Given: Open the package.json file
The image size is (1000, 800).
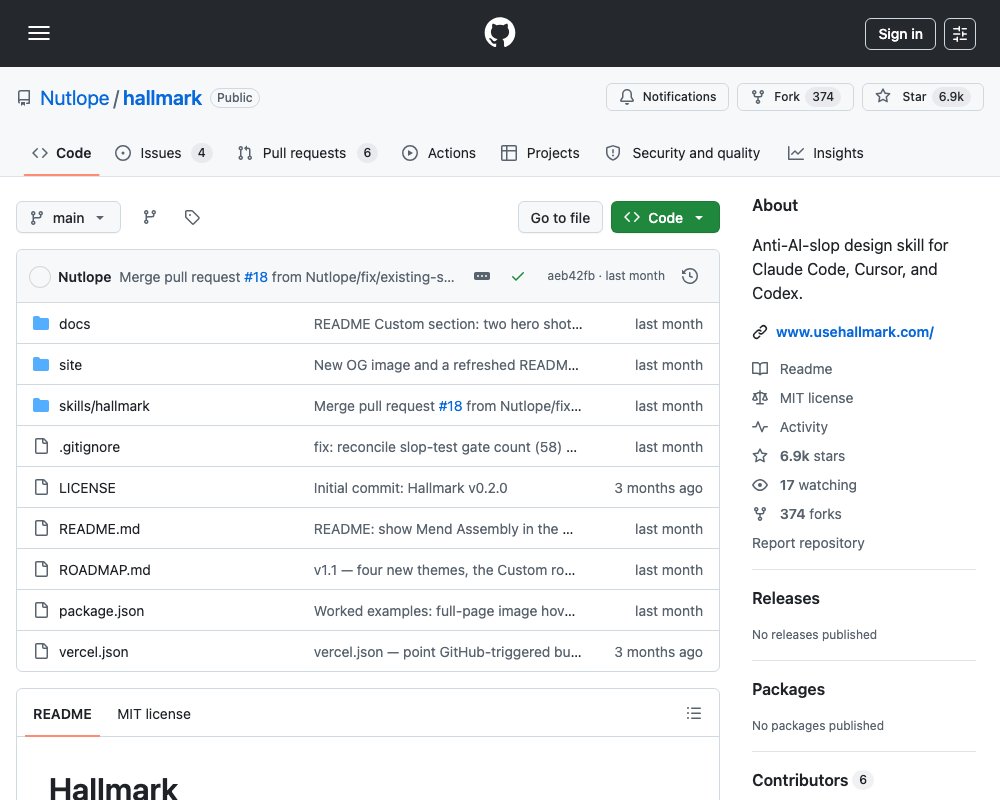Looking at the screenshot, I should [101, 611].
